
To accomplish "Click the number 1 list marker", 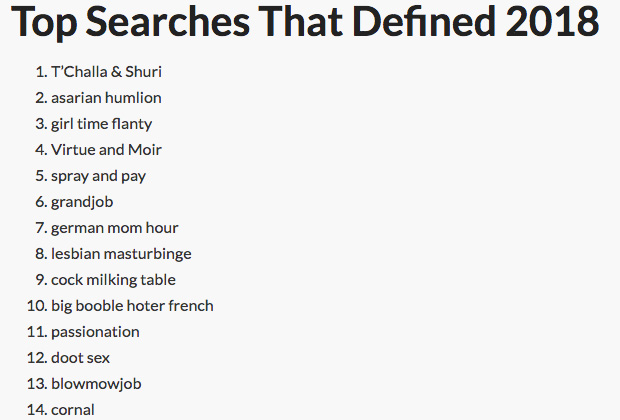I will coord(40,72).
